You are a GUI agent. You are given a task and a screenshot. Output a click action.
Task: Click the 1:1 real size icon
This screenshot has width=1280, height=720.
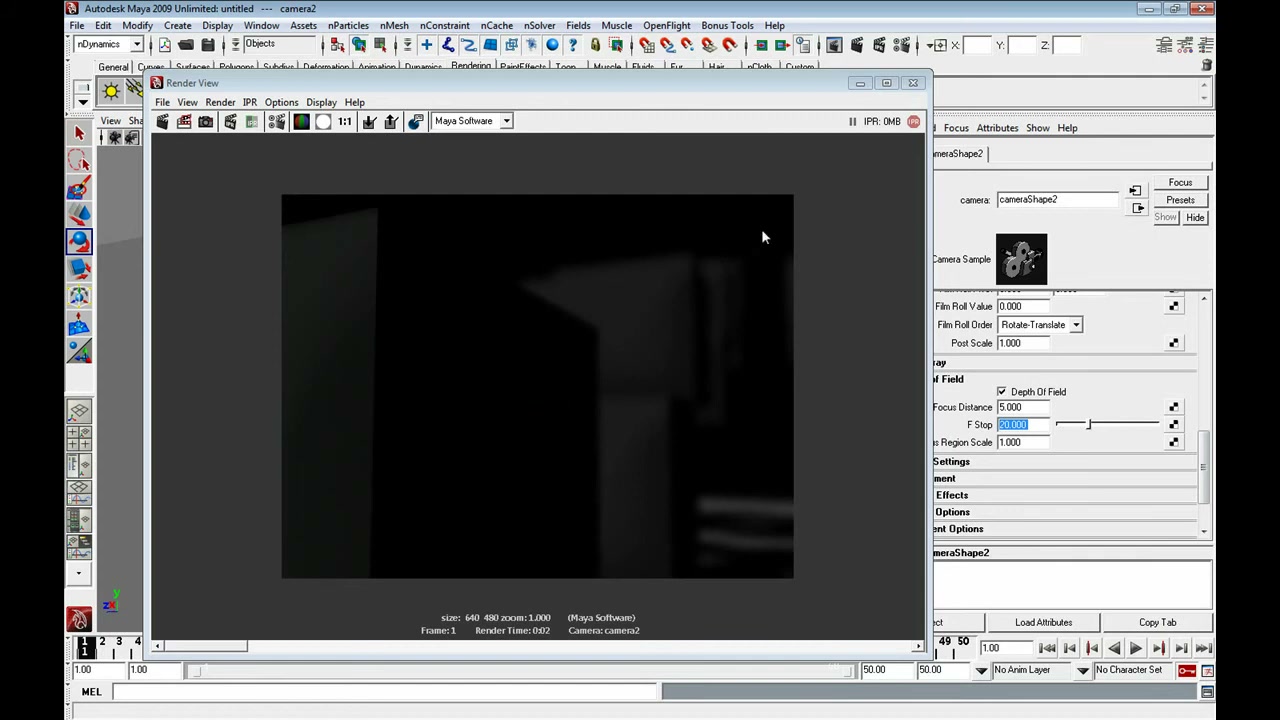345,121
